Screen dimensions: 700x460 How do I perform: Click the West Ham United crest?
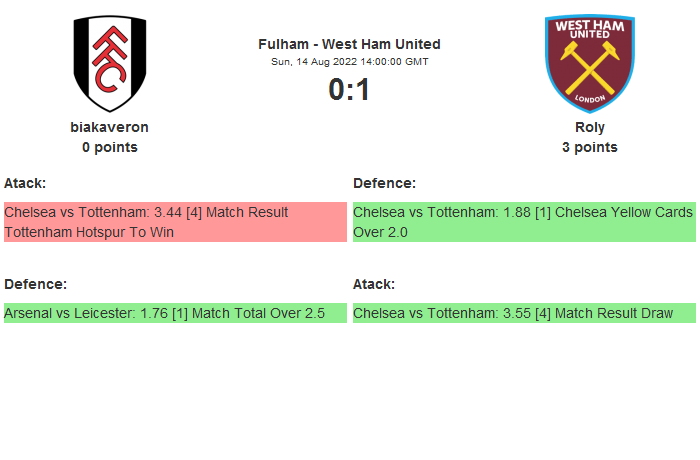pyautogui.click(x=590, y=63)
